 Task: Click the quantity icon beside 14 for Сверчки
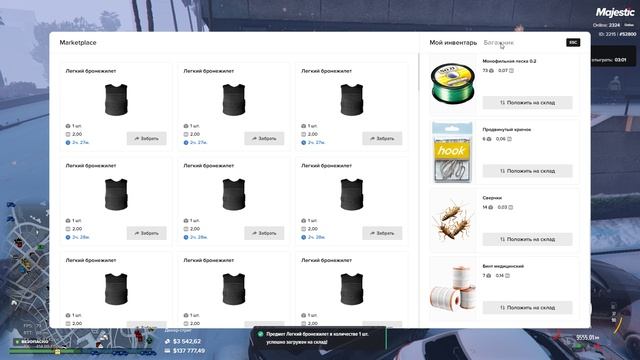coord(491,207)
